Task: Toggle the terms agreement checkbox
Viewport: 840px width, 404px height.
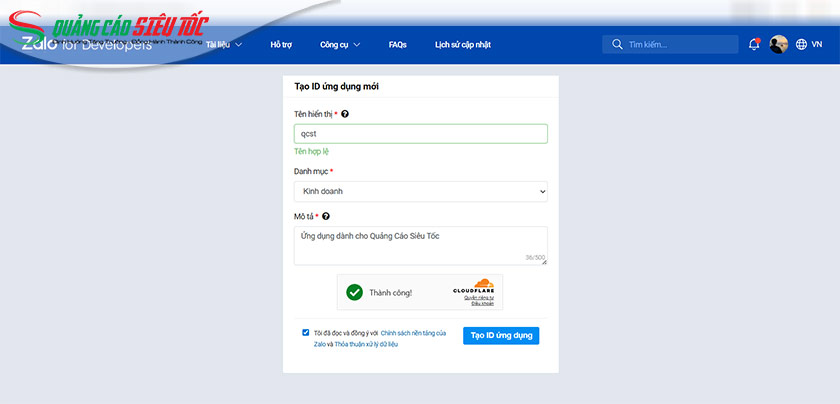Action: 306,332
